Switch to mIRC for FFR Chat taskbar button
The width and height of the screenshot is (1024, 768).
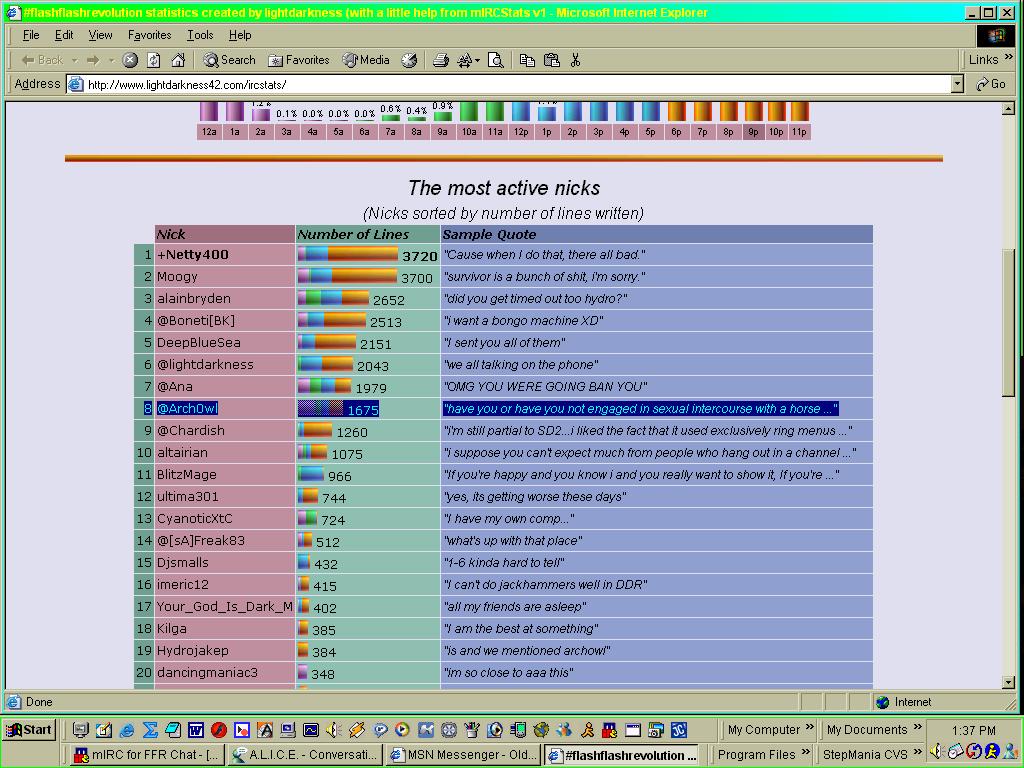(x=147, y=755)
